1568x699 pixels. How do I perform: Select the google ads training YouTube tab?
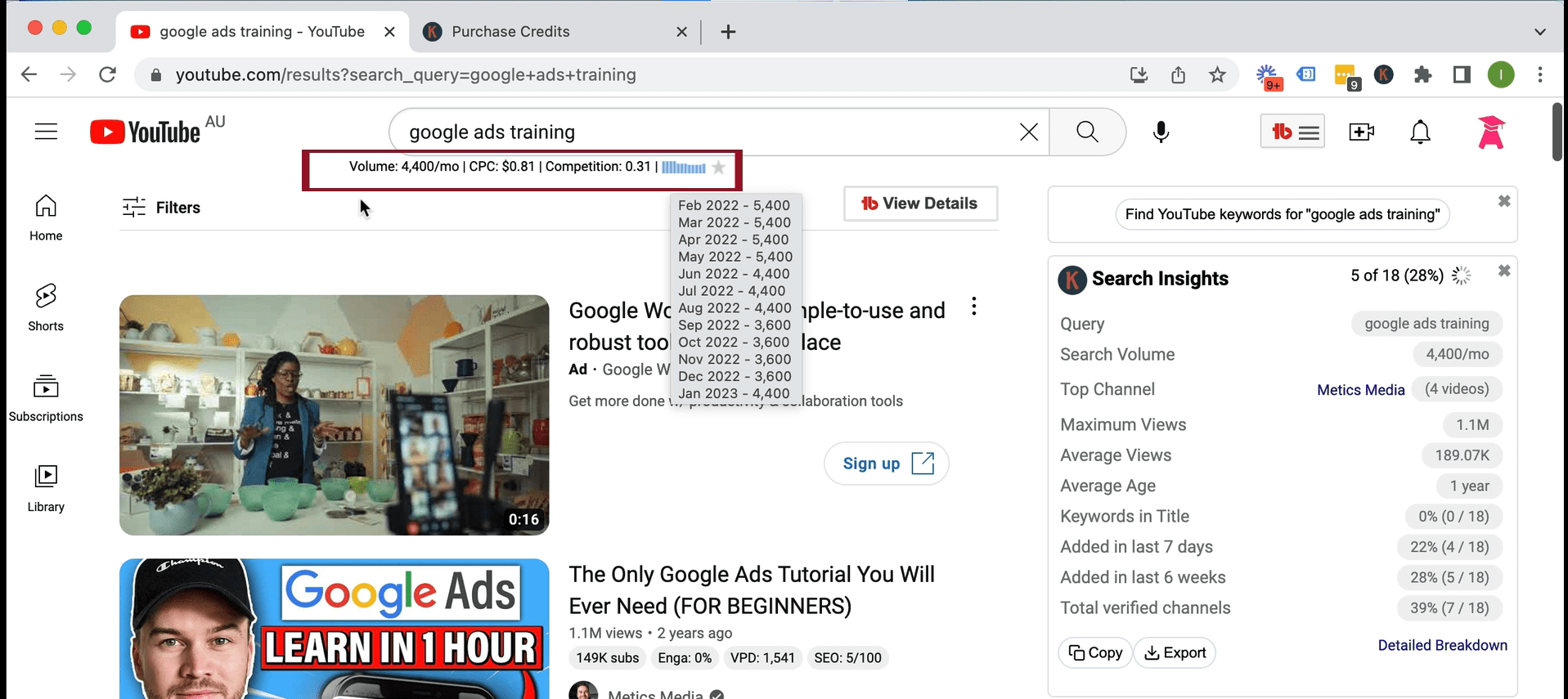262,32
